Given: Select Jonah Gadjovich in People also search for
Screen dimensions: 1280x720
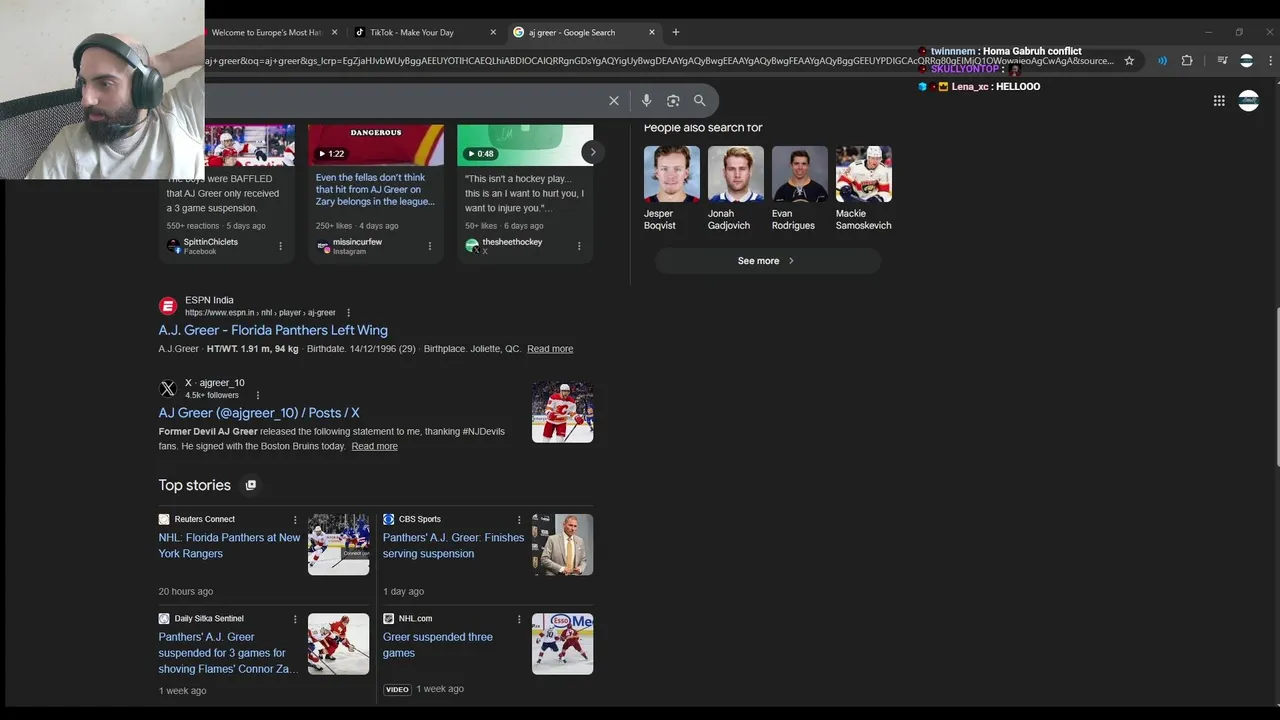Looking at the screenshot, I should (x=735, y=189).
